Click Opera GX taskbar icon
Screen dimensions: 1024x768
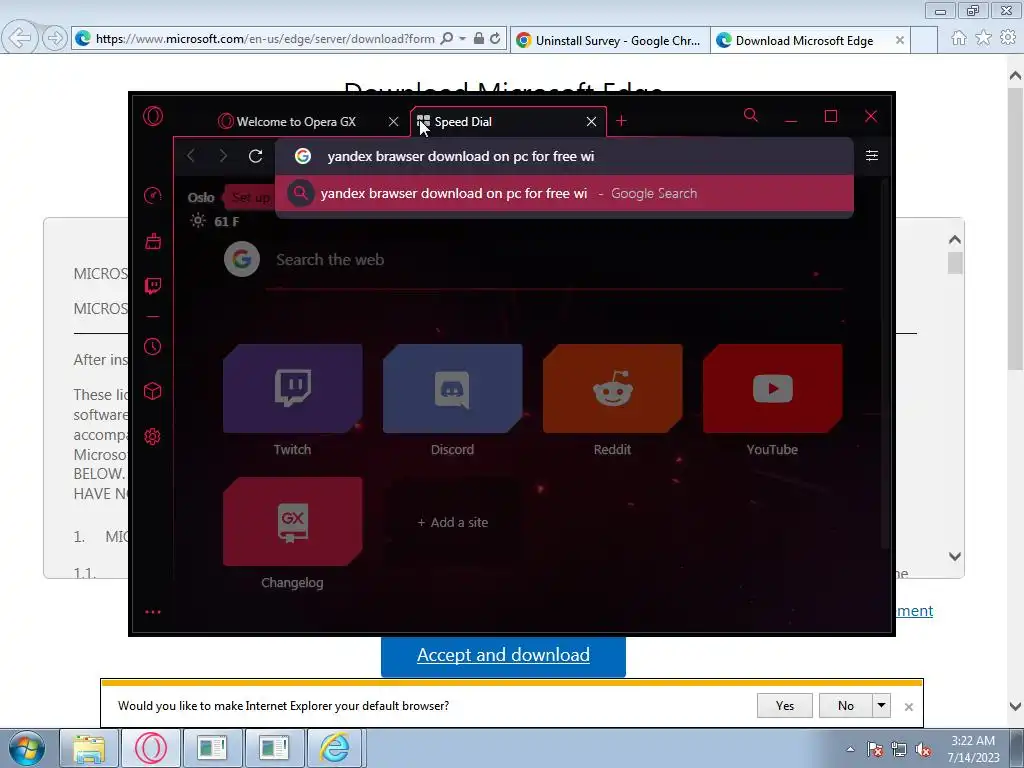[x=151, y=748]
